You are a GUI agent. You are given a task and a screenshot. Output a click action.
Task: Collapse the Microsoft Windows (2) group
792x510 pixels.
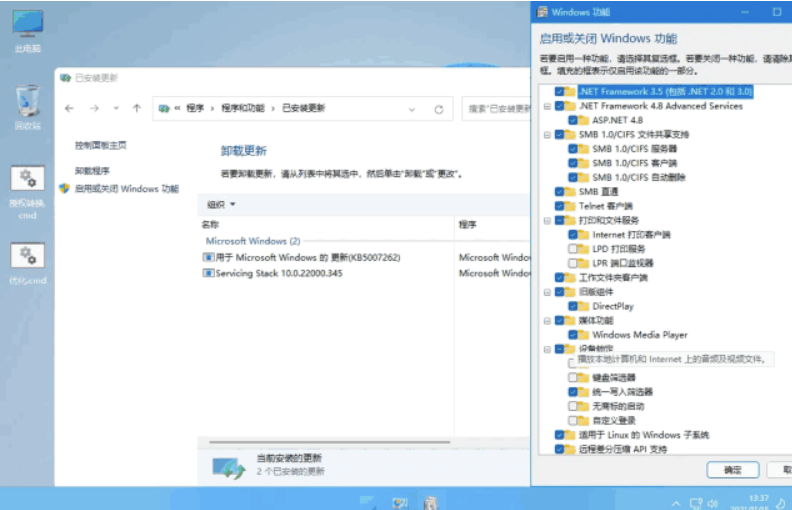click(253, 241)
